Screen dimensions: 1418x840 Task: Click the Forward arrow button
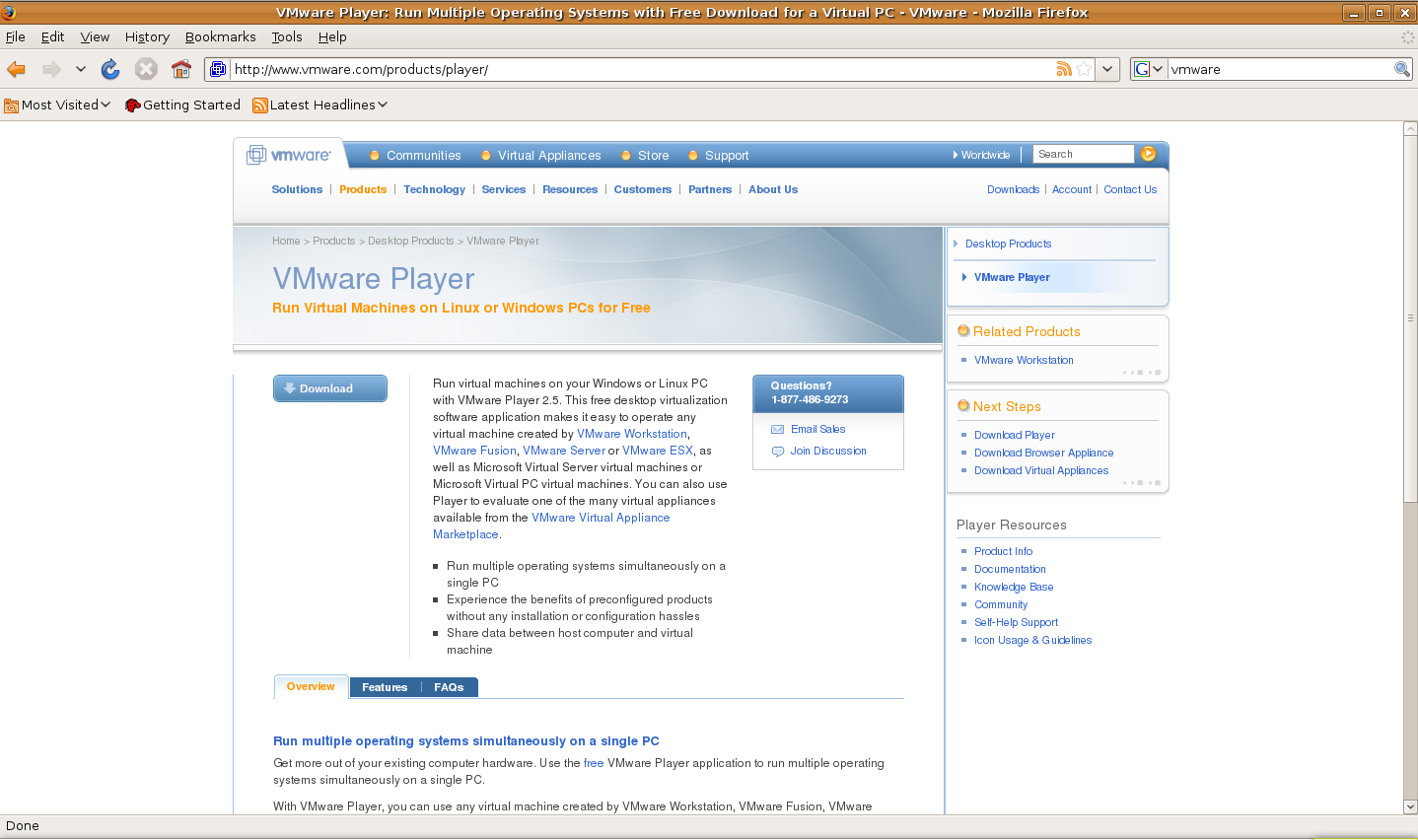click(51, 69)
